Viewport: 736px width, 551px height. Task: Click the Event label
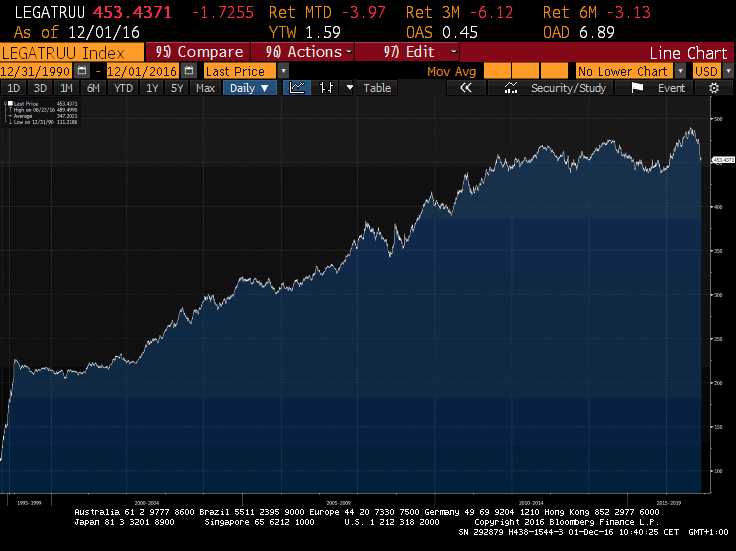coord(671,88)
